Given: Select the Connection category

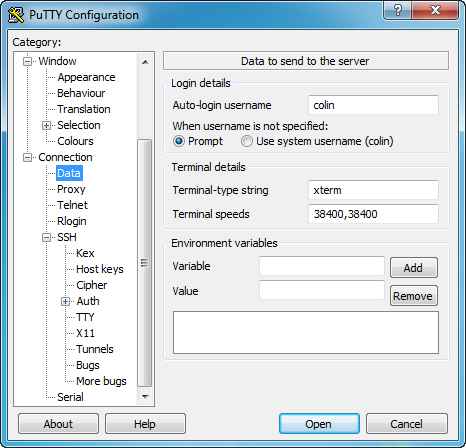Looking at the screenshot, I should tap(65, 157).
